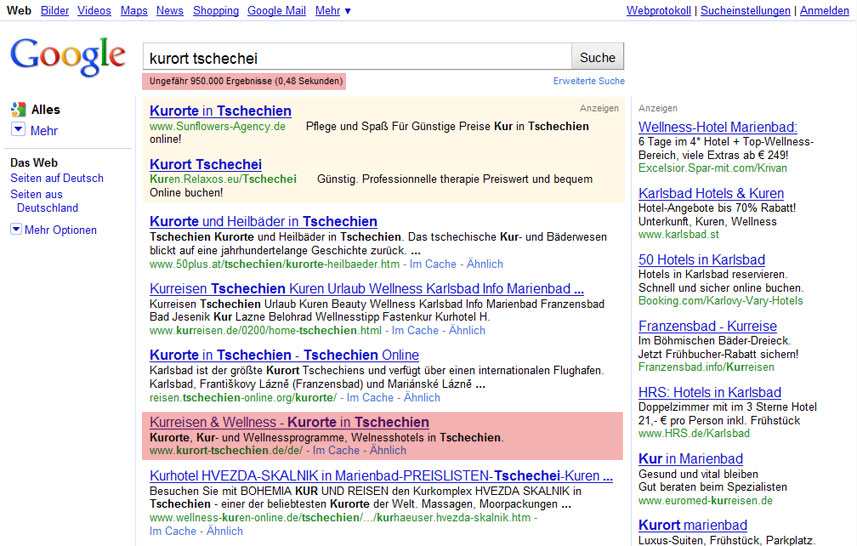857x546 pixels.
Task: Open the Webprotokoll link
Action: [659, 10]
